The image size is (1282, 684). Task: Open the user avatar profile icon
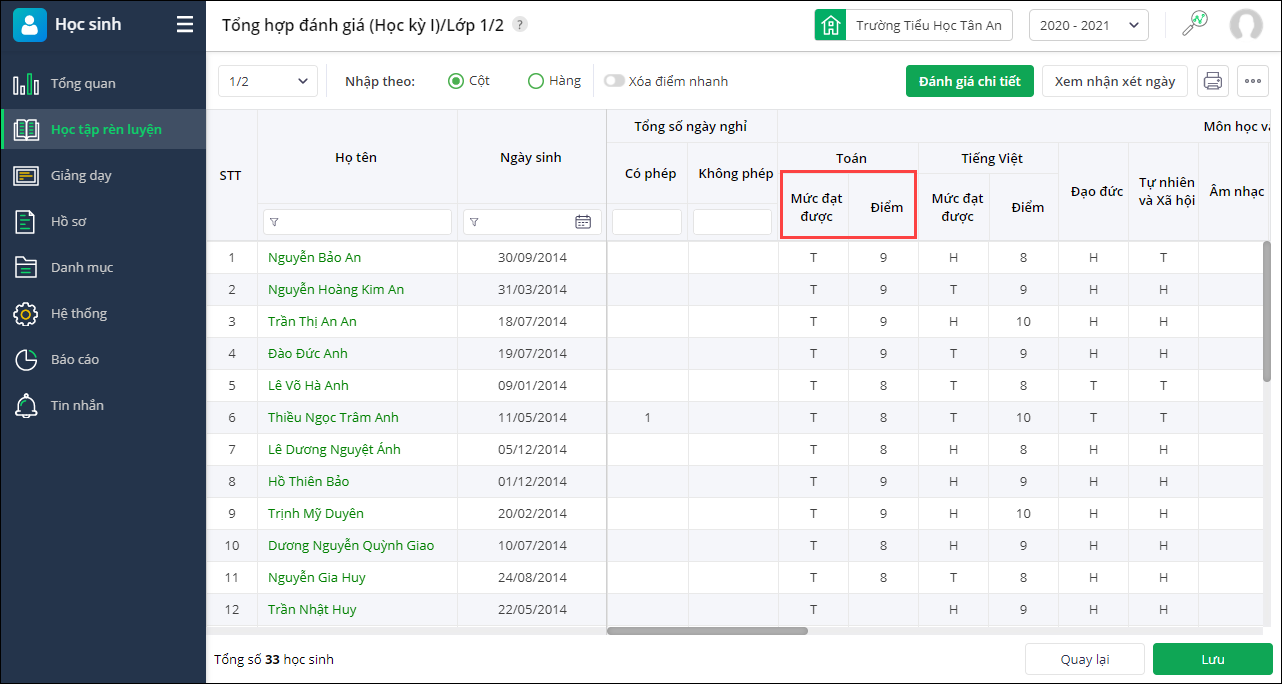tap(1246, 25)
